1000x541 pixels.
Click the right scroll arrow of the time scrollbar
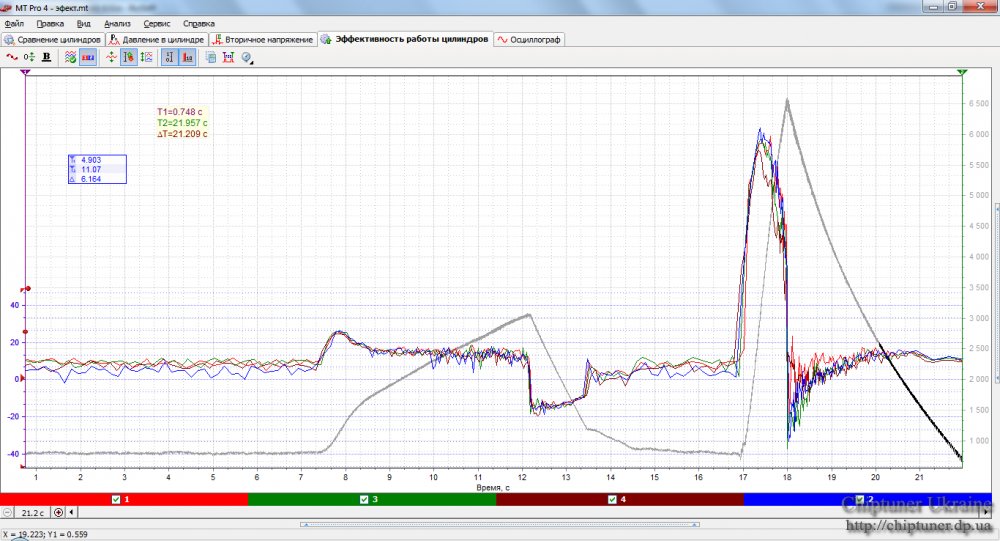click(x=986, y=512)
